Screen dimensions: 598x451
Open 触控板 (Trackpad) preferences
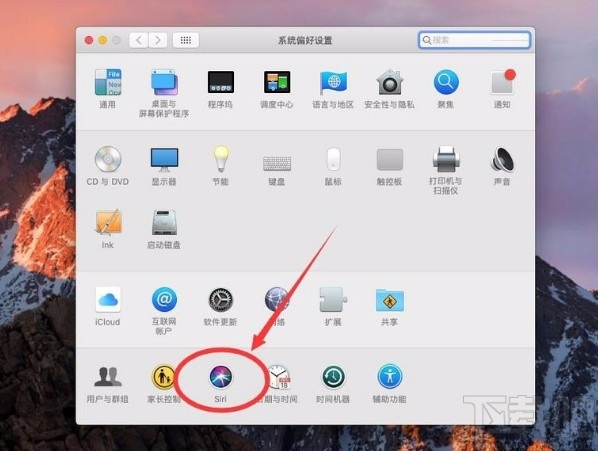point(389,159)
